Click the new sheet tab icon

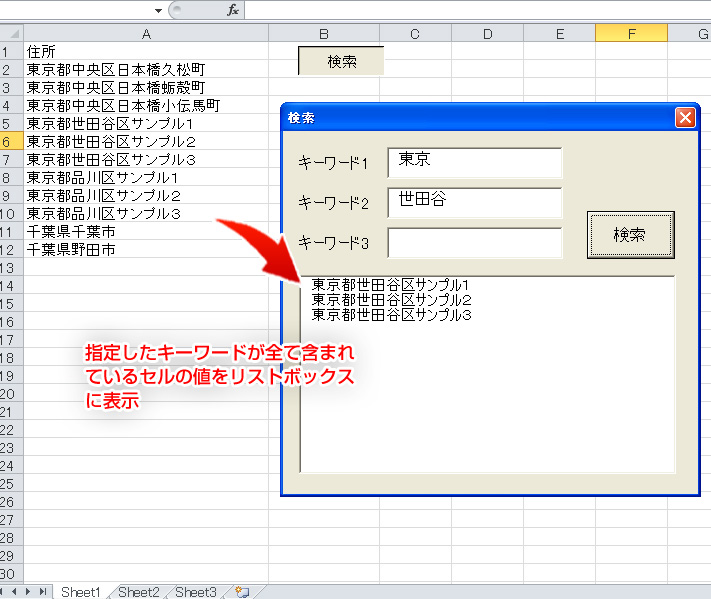tap(242, 592)
